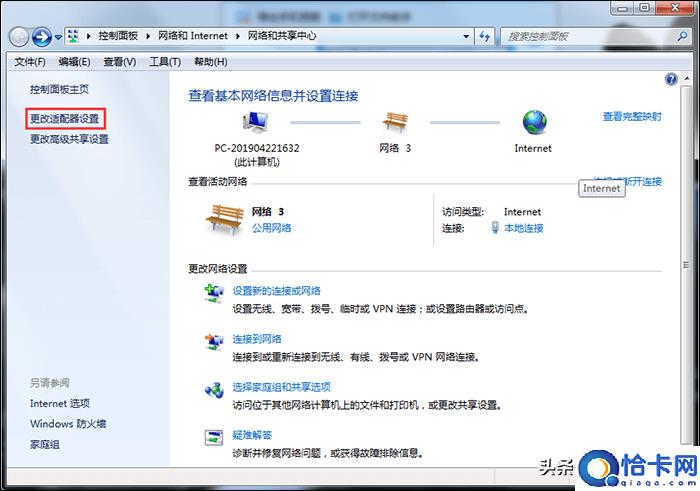Open the 本地连接 link
Screen dimensions: 700x491
[524, 228]
